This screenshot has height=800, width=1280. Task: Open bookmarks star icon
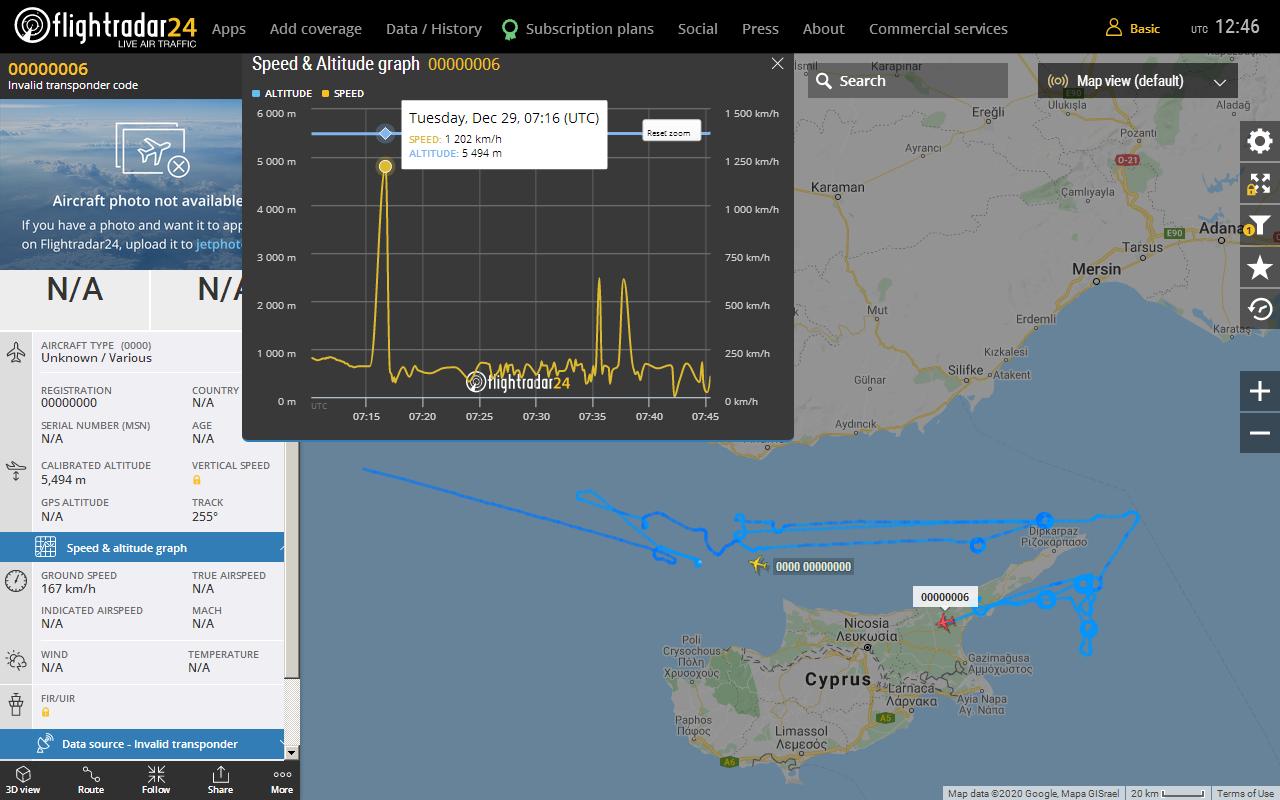pos(1260,267)
